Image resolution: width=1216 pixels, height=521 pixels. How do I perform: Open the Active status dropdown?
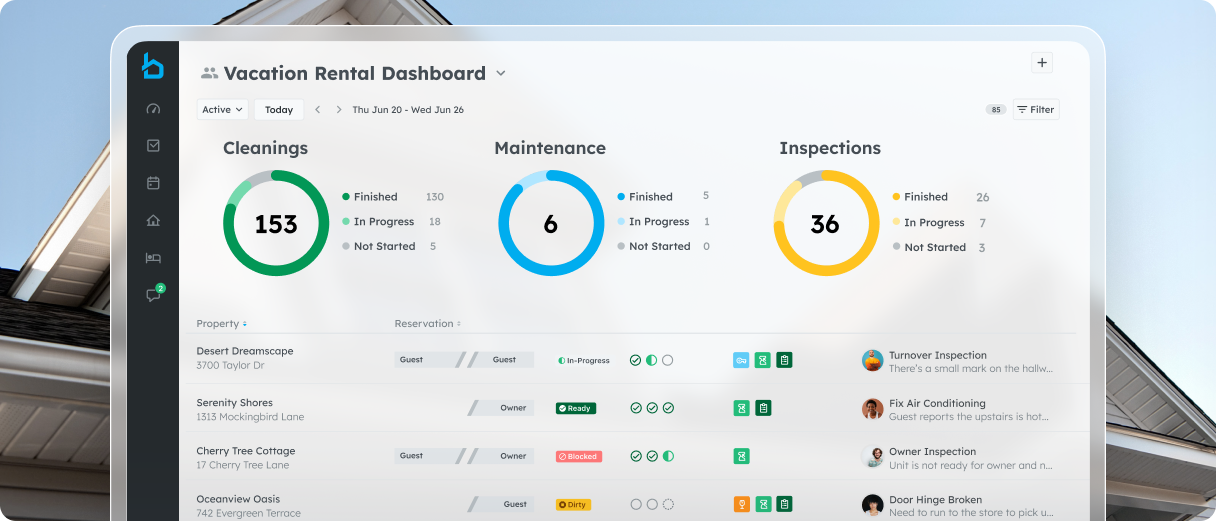[x=222, y=110]
